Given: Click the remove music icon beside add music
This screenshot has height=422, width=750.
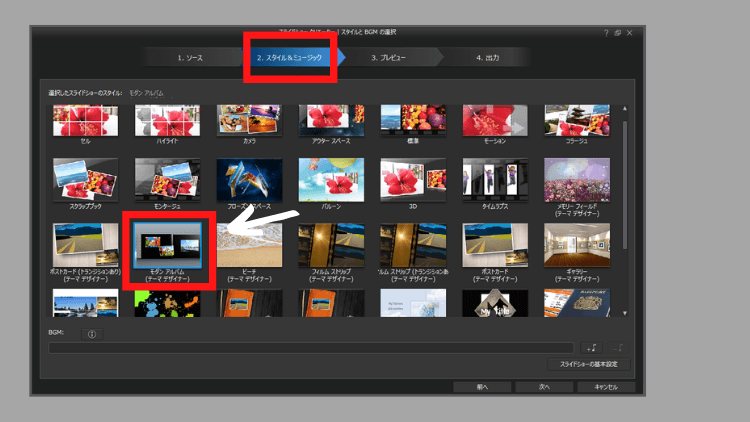Looking at the screenshot, I should (x=620, y=348).
